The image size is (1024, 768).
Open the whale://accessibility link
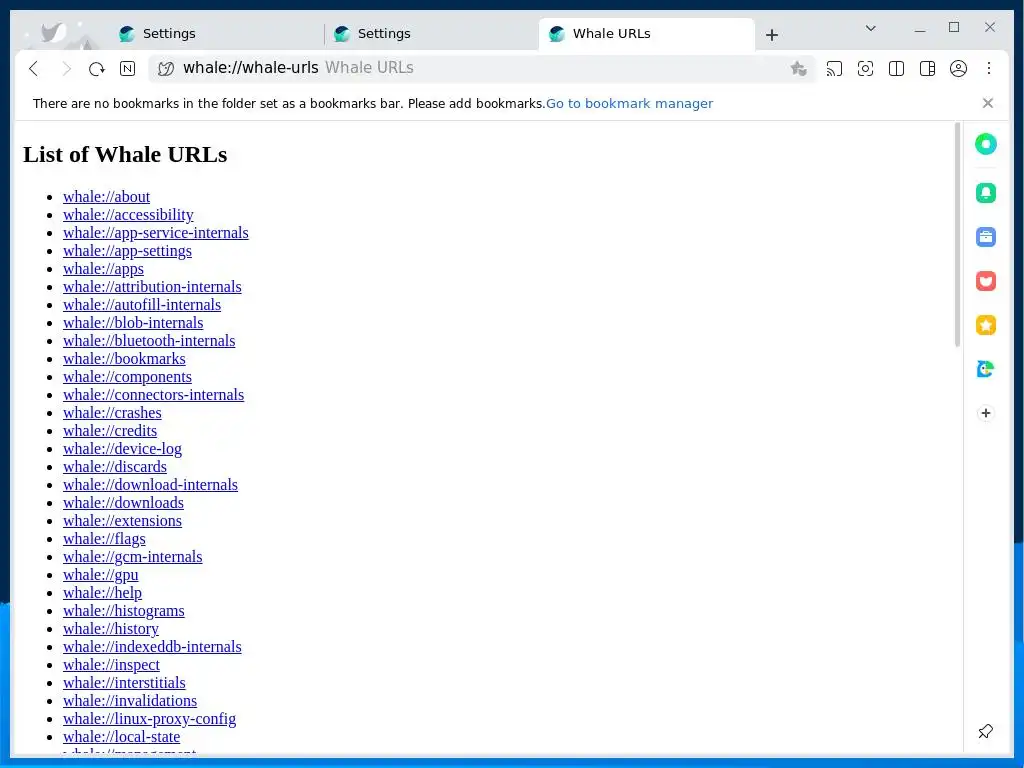pyautogui.click(x=128, y=215)
